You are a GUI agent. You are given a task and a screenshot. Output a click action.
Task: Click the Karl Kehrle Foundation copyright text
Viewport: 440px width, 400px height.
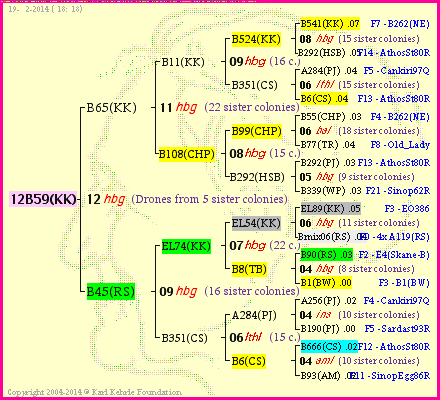pyautogui.click(x=95, y=392)
